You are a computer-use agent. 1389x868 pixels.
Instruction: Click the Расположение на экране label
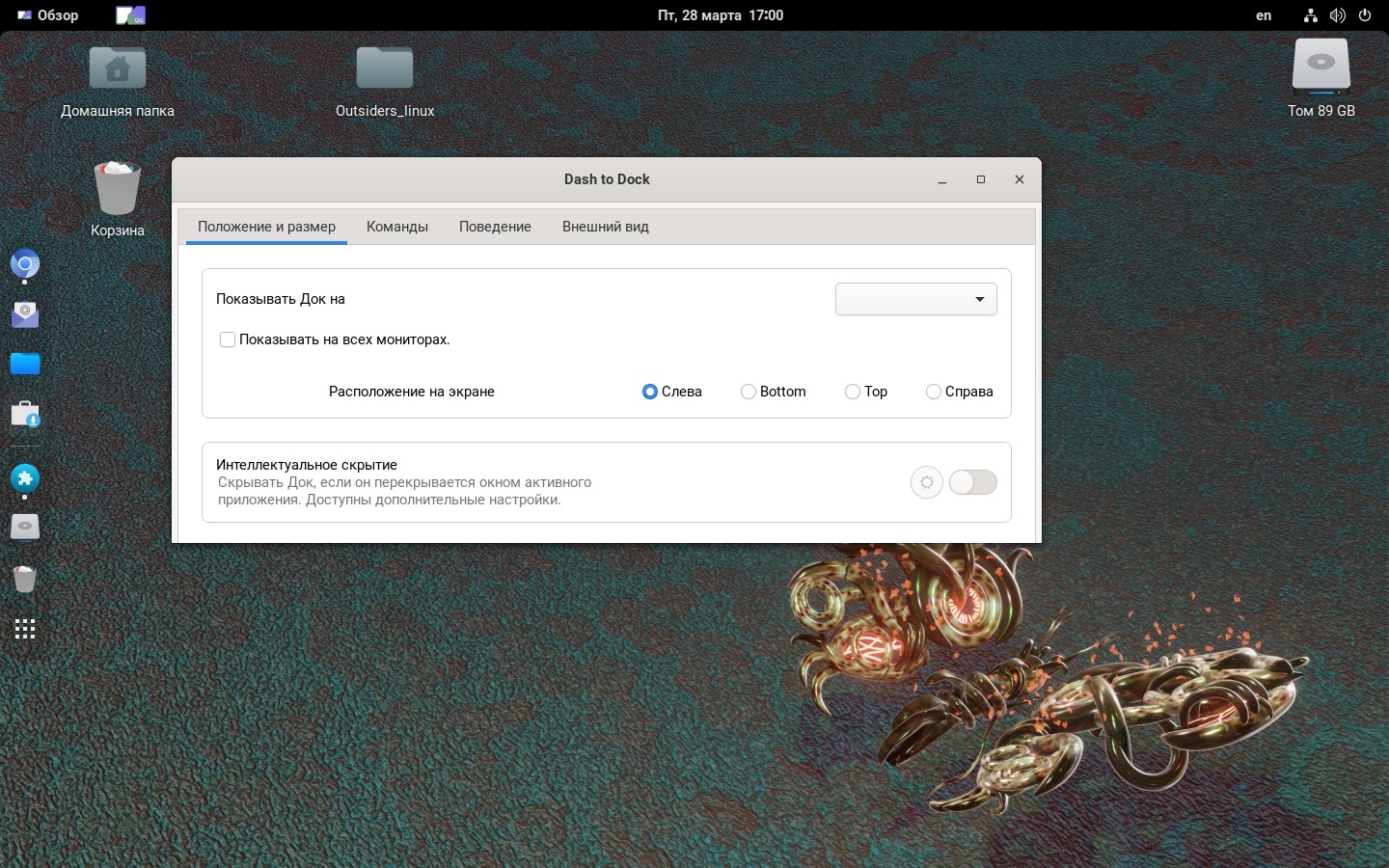[x=412, y=392]
